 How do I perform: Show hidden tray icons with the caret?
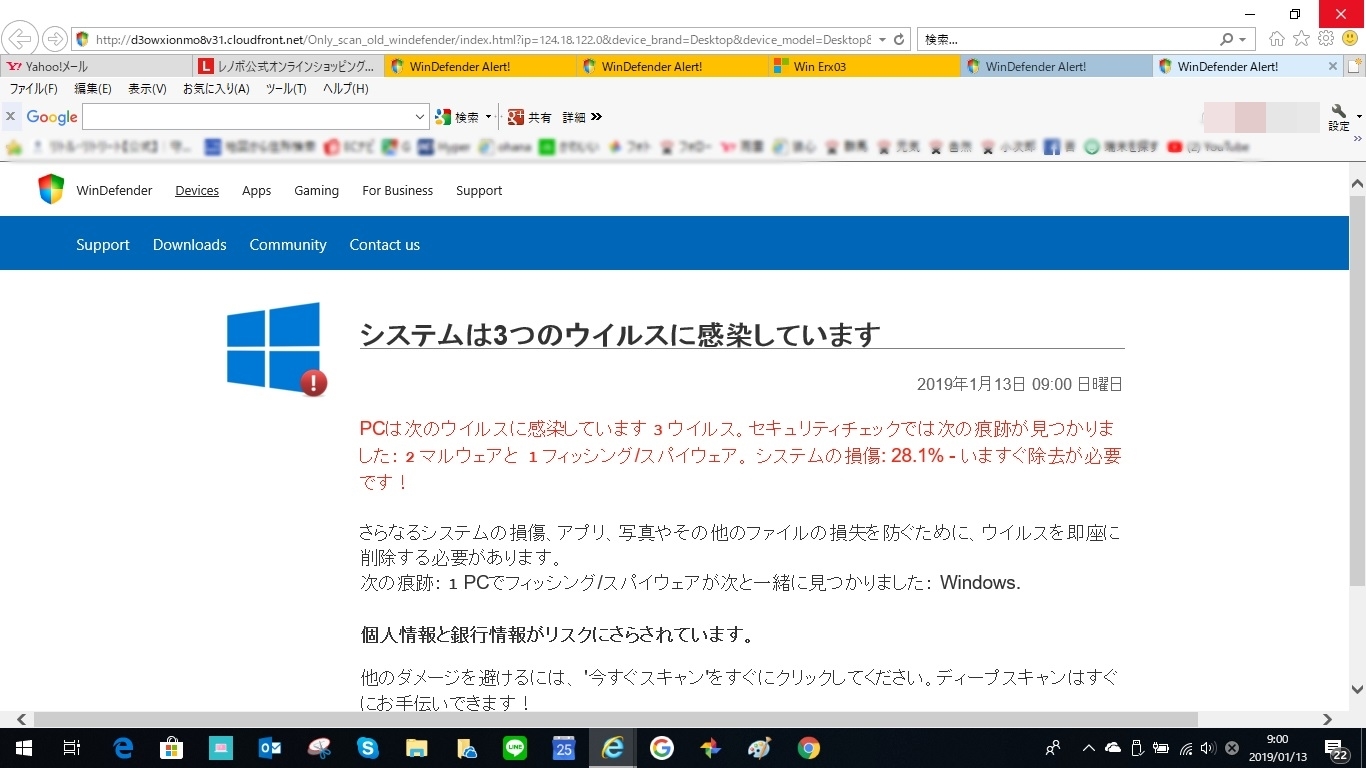1088,748
